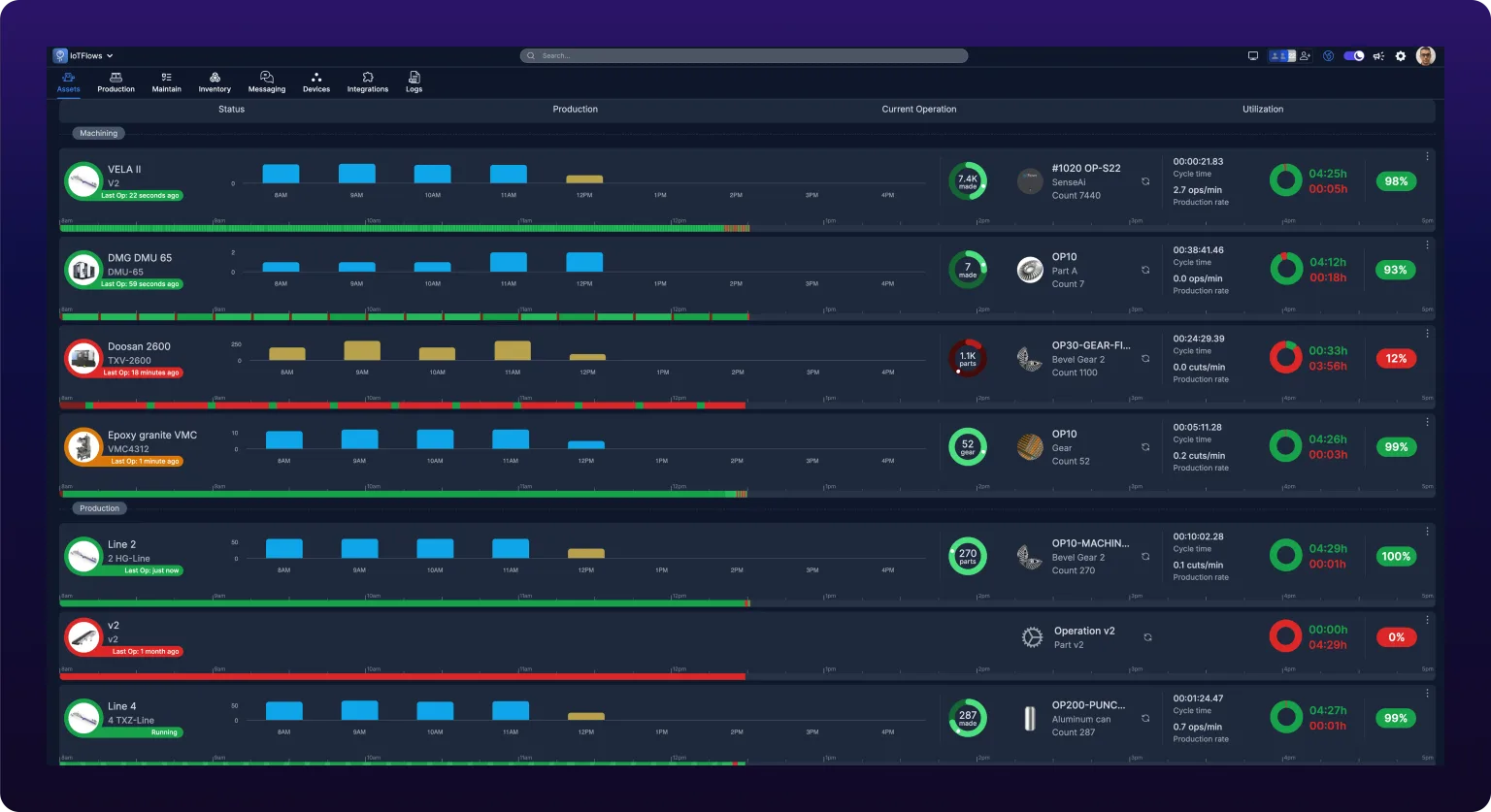Toggle the dark mode switch
The height and width of the screenshot is (812, 1491).
pos(1353,56)
